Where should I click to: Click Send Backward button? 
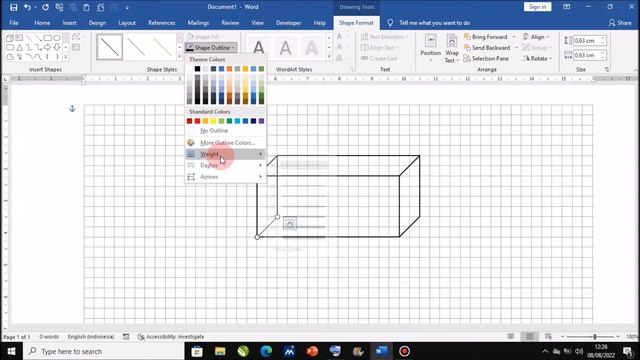click(487, 48)
